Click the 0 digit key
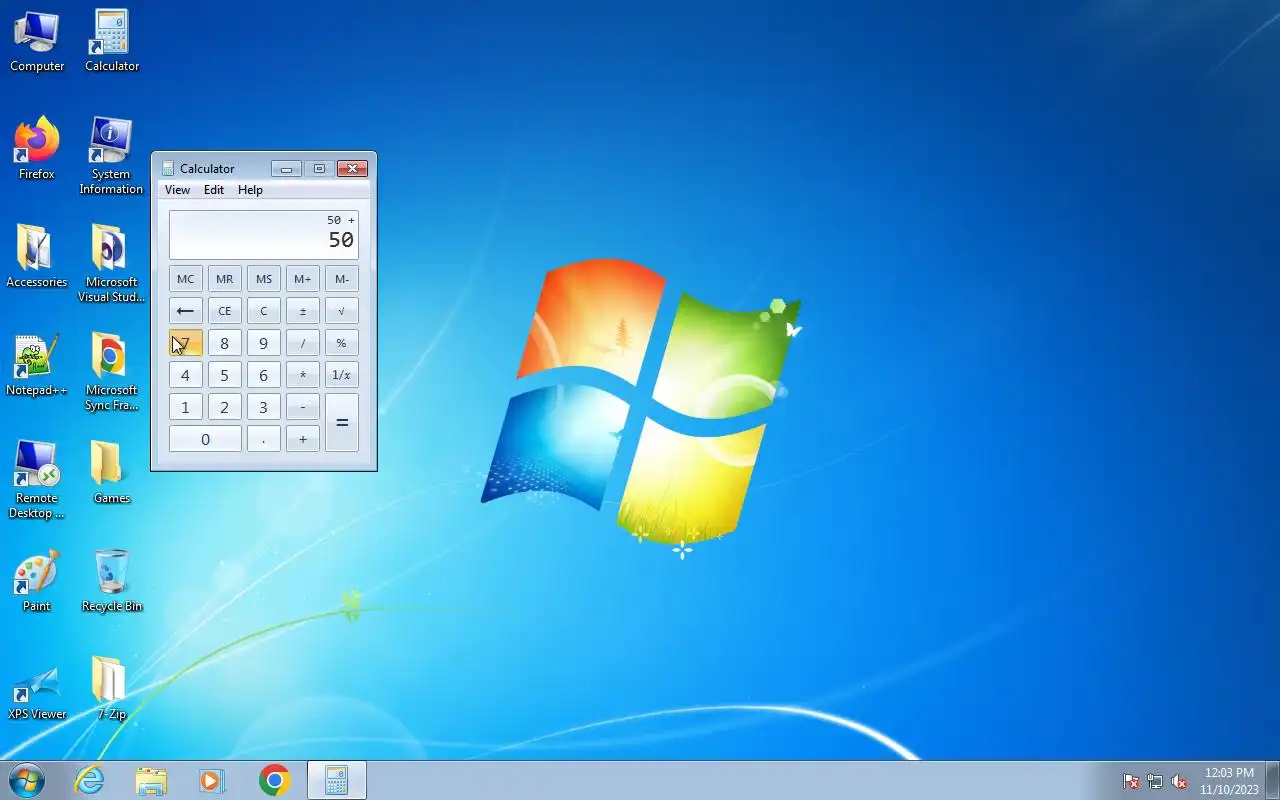 click(x=205, y=439)
